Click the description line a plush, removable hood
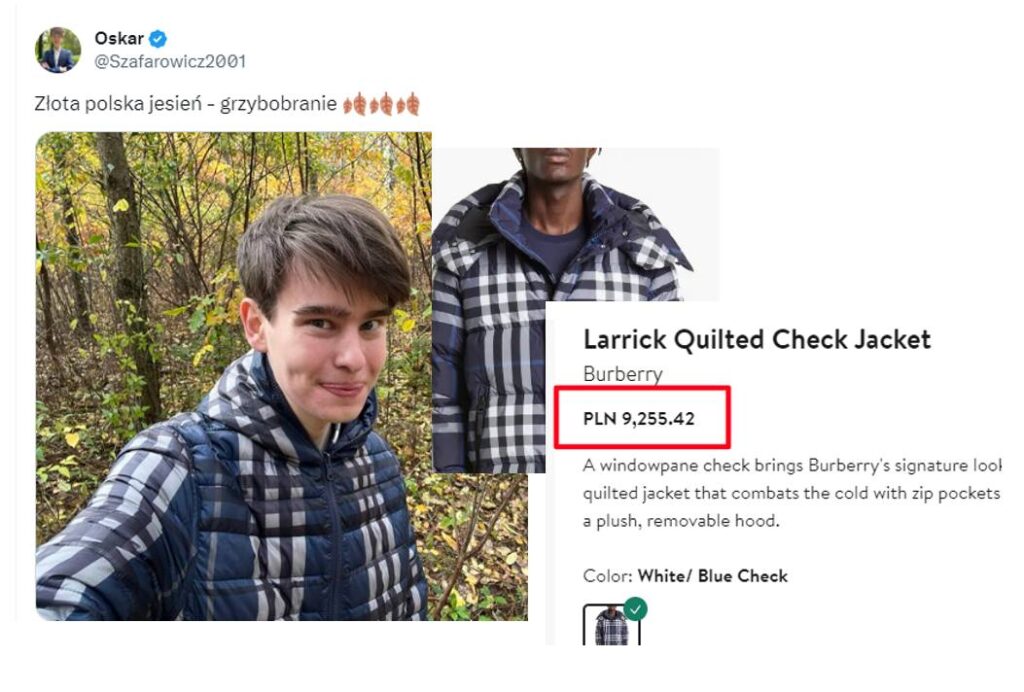This screenshot has width=1024, height=692. (x=681, y=521)
